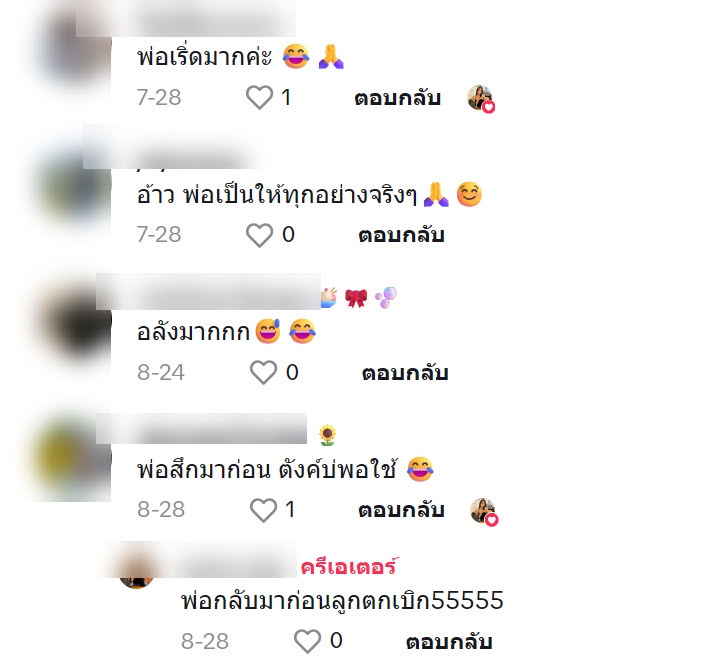Like the พ่อสึกมาก่อน comment
This screenshot has height=667, width=723.
point(263,510)
